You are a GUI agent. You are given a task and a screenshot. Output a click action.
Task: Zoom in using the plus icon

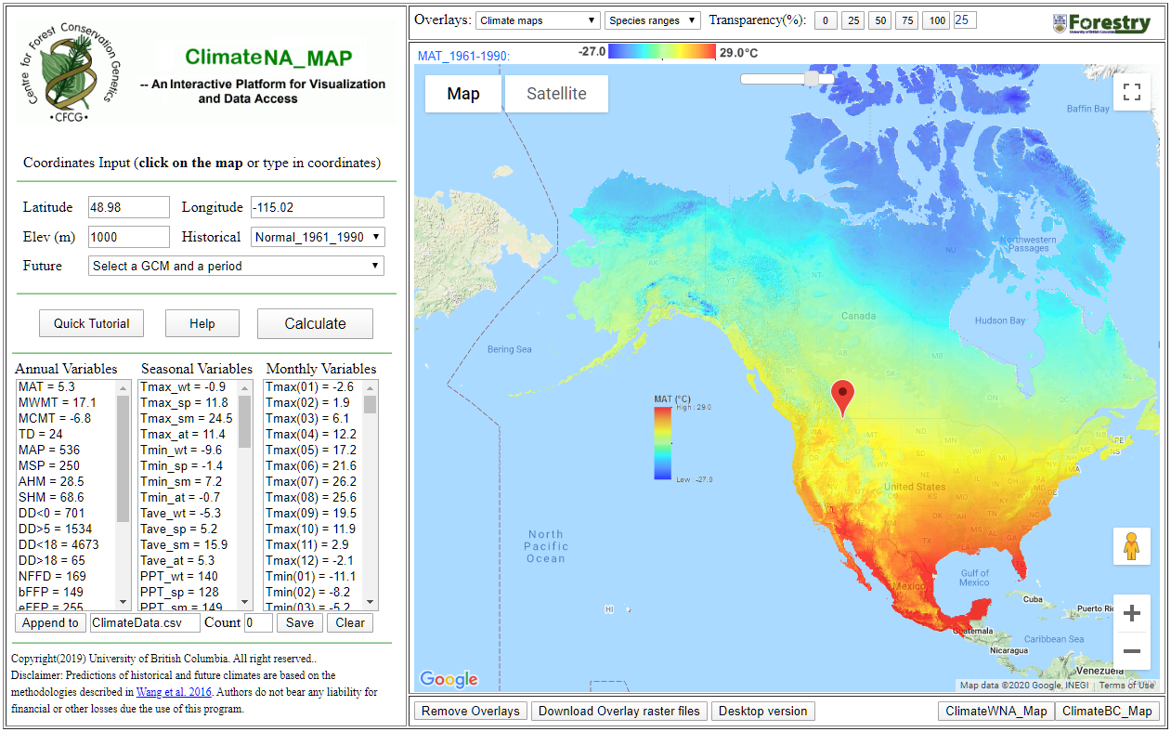1132,611
